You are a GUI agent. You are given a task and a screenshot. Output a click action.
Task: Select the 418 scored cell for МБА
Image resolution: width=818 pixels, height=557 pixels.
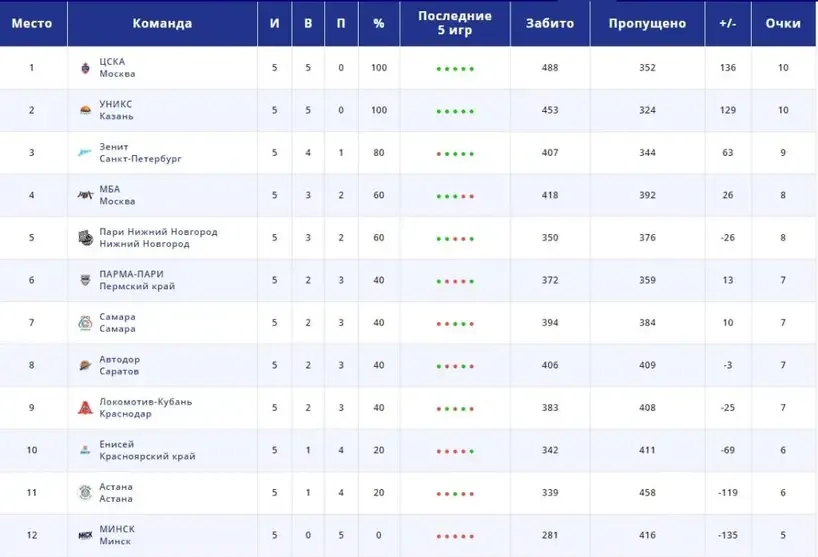550,195
